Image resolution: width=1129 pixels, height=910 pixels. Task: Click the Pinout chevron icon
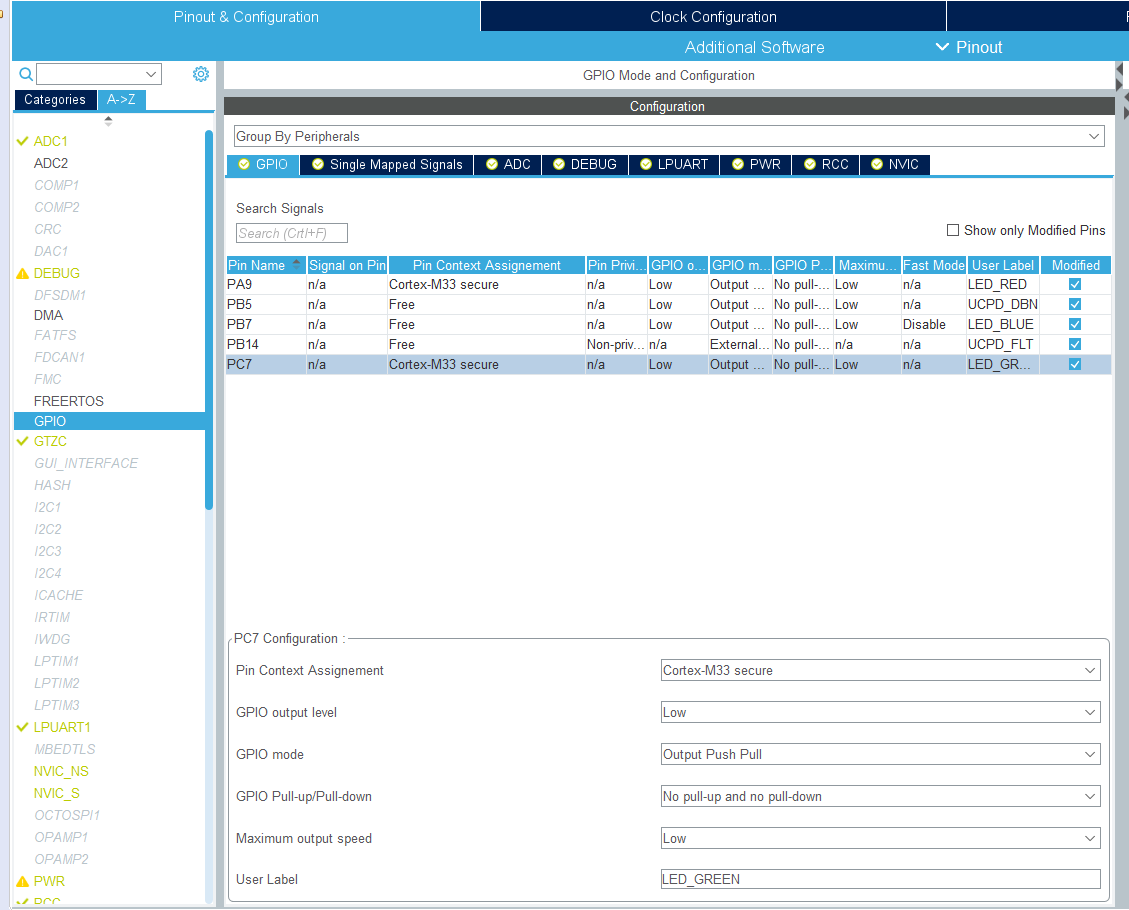941,47
